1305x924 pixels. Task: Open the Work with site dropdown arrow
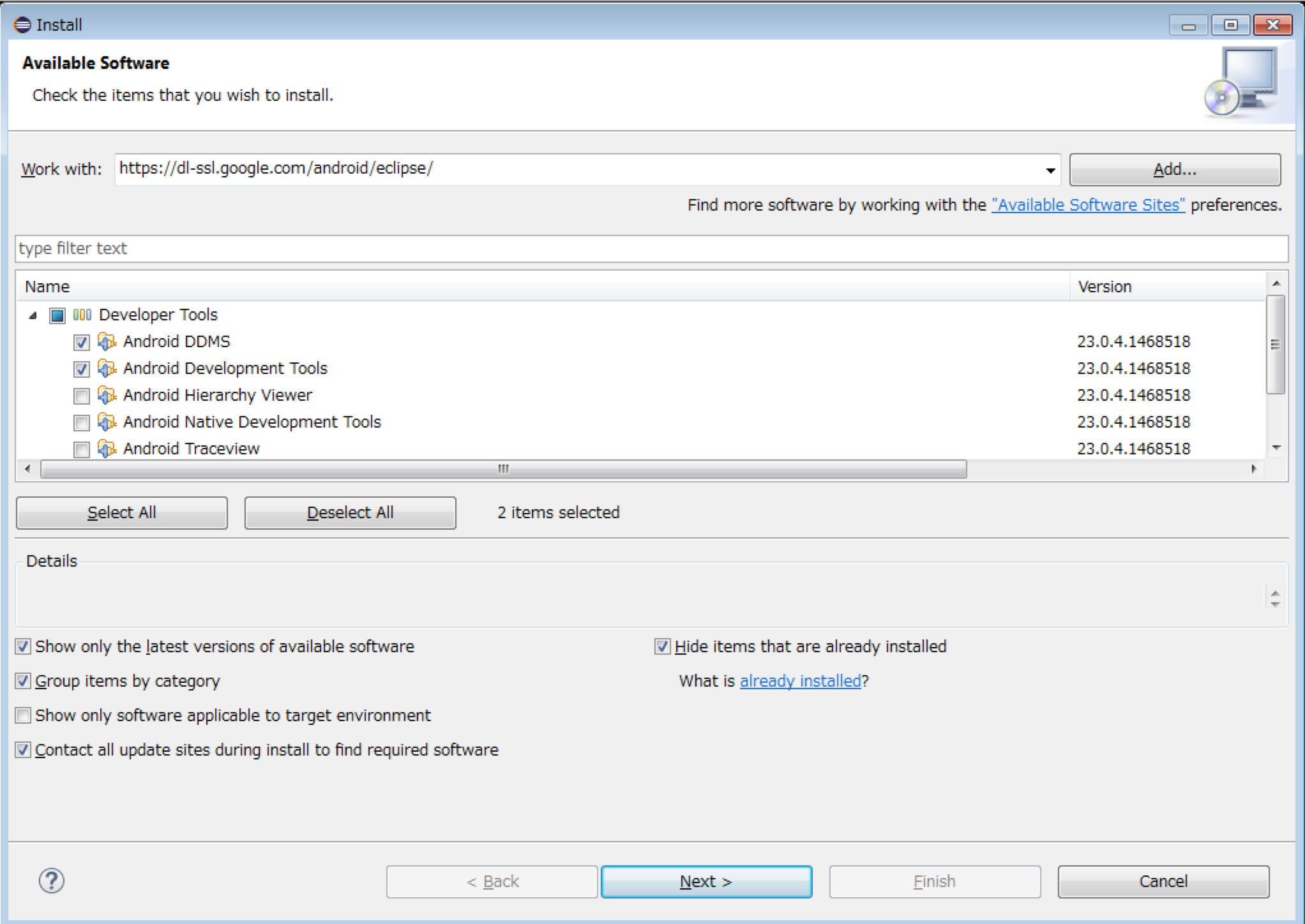point(1050,170)
